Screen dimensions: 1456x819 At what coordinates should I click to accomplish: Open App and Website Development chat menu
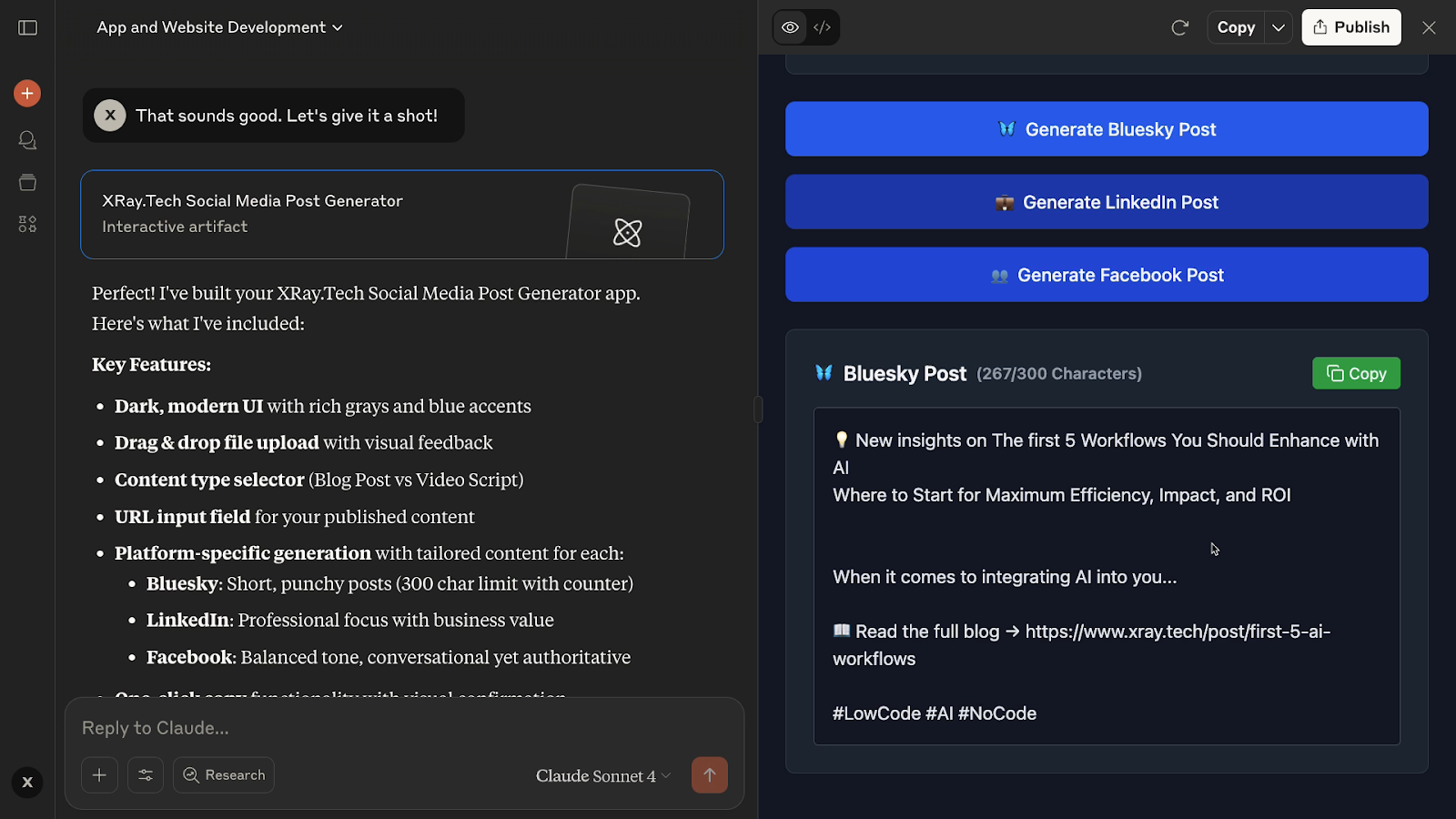[x=219, y=27]
